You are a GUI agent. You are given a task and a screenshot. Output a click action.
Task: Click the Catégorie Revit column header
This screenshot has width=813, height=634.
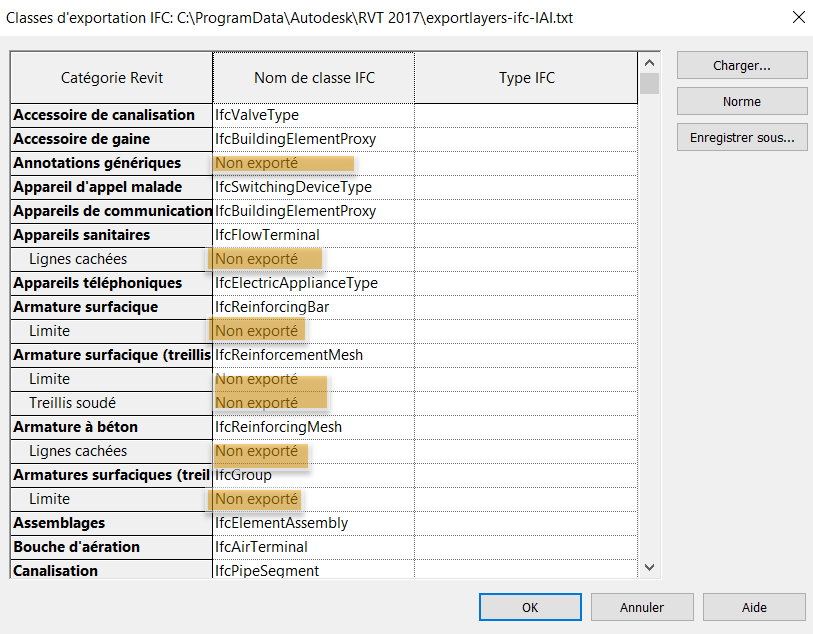(111, 78)
